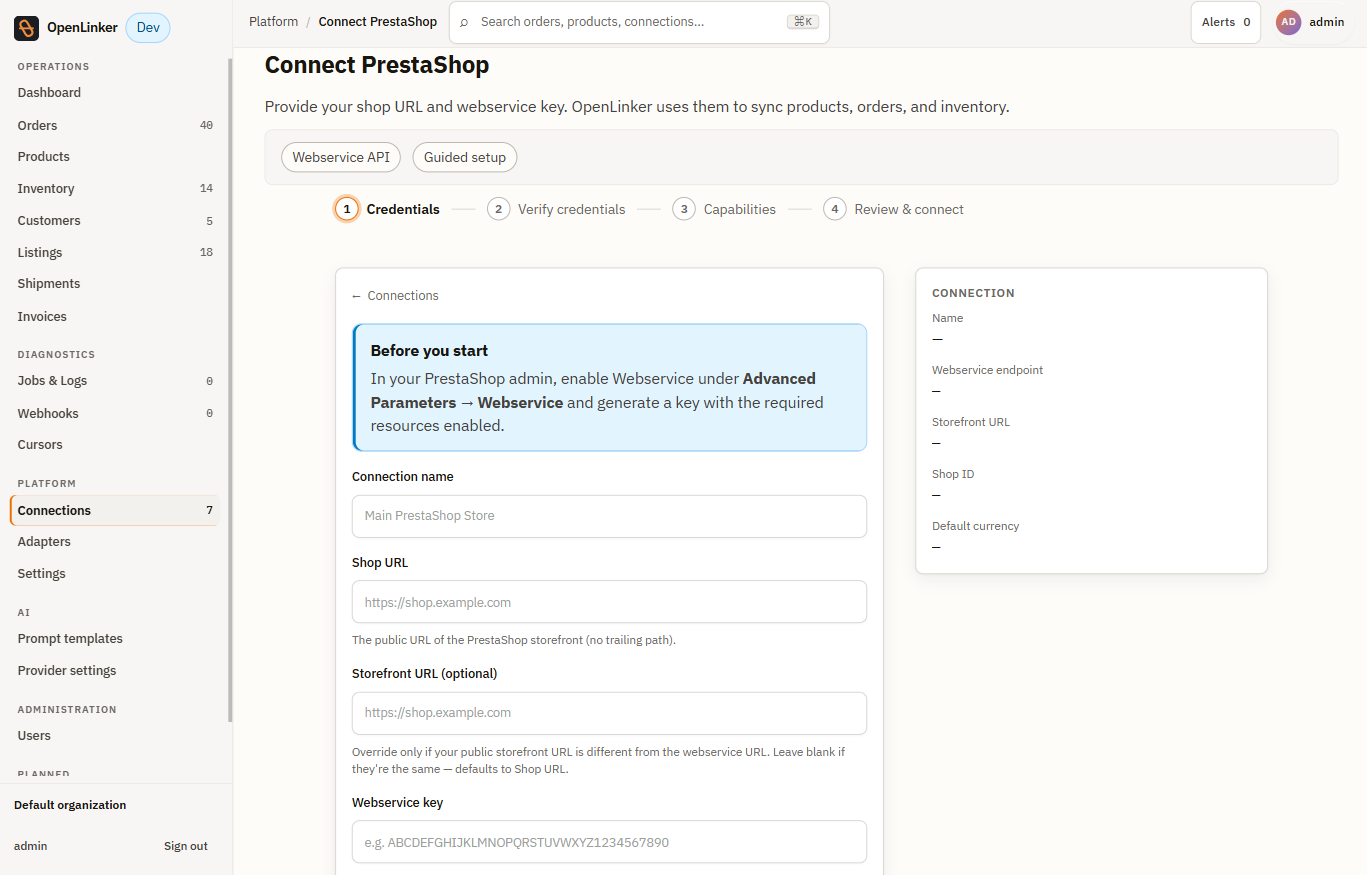Open Provider settings under AI

pos(114,671)
